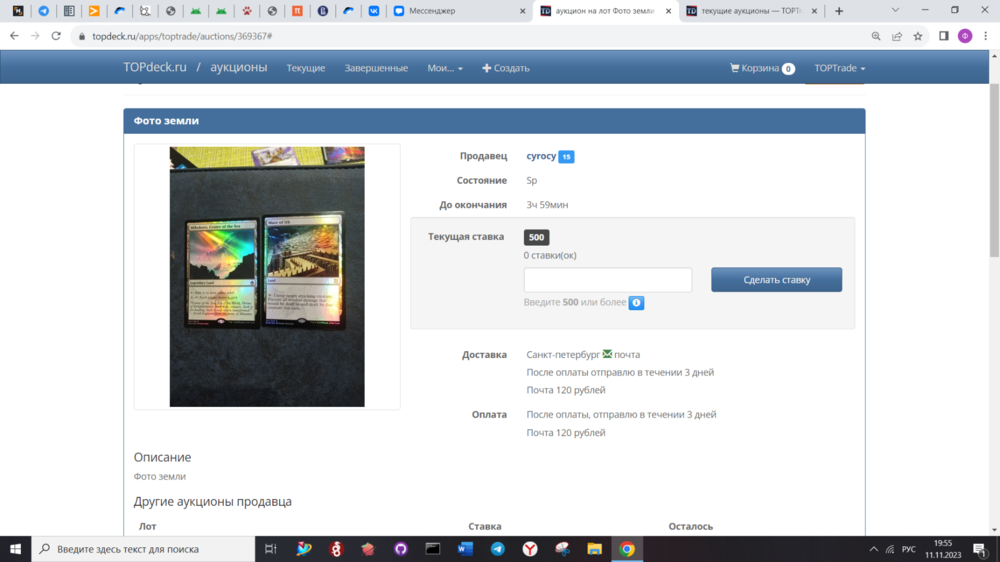Show hidden system tray icons
Viewport: 1000px width, 562px height.
point(874,549)
